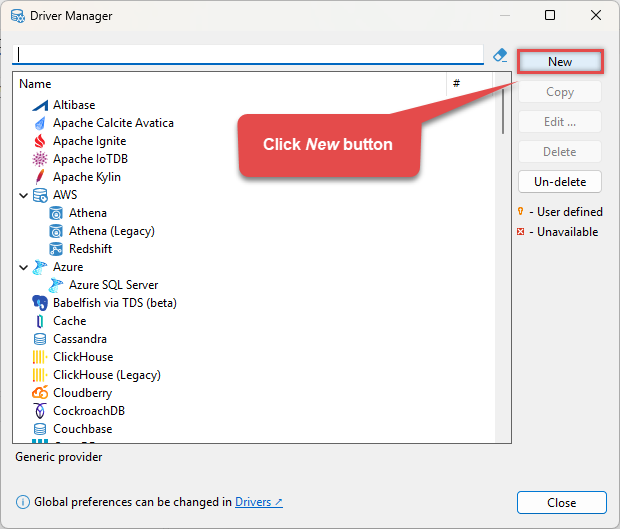Select the Cache driver text
620x529 pixels.
point(70,321)
